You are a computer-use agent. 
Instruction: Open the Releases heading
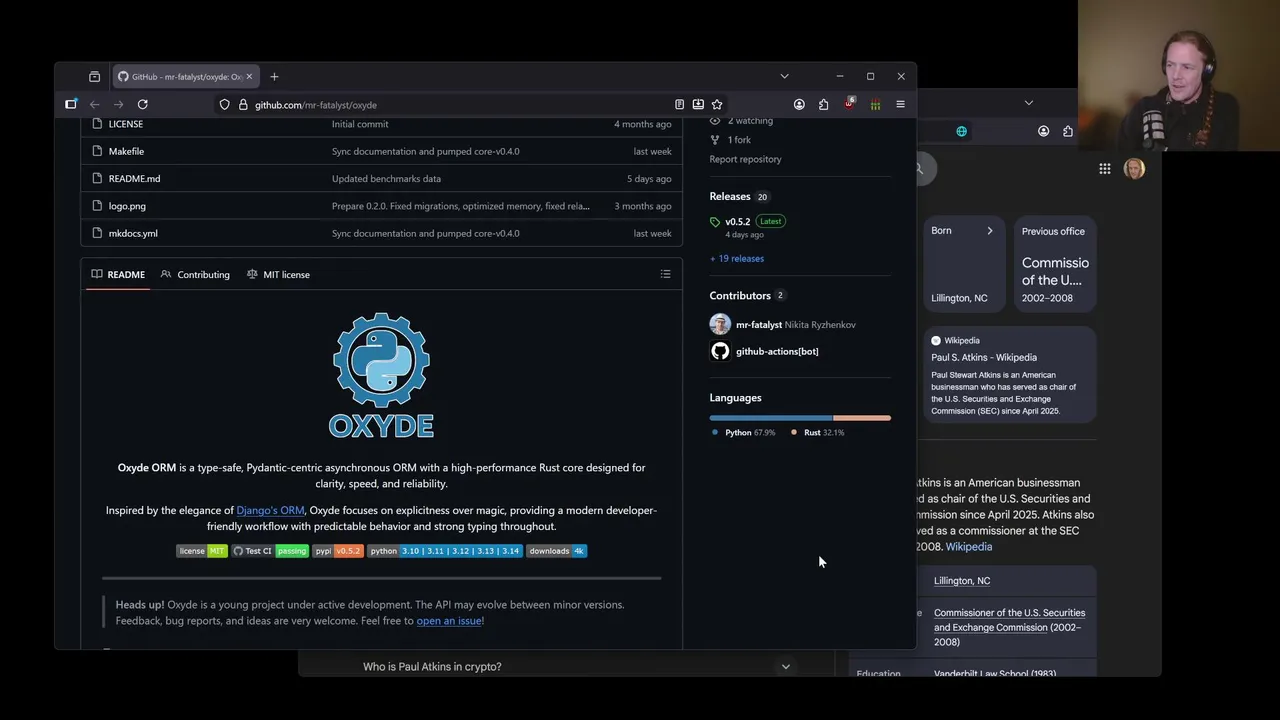pyautogui.click(x=730, y=197)
